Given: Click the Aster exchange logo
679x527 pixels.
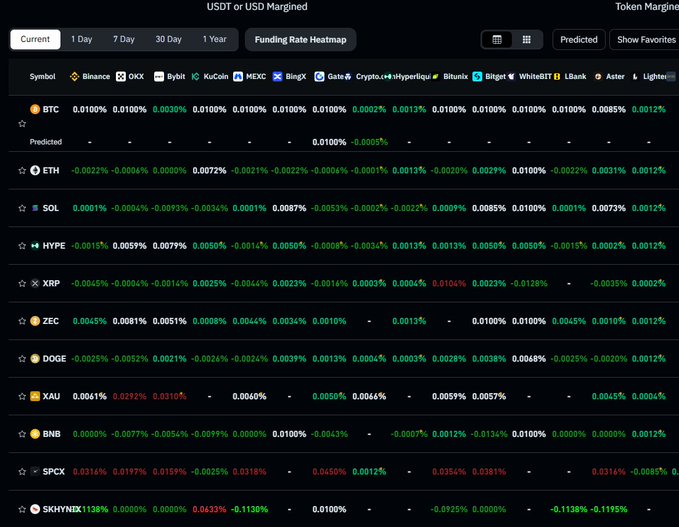Looking at the screenshot, I should click(x=598, y=77).
